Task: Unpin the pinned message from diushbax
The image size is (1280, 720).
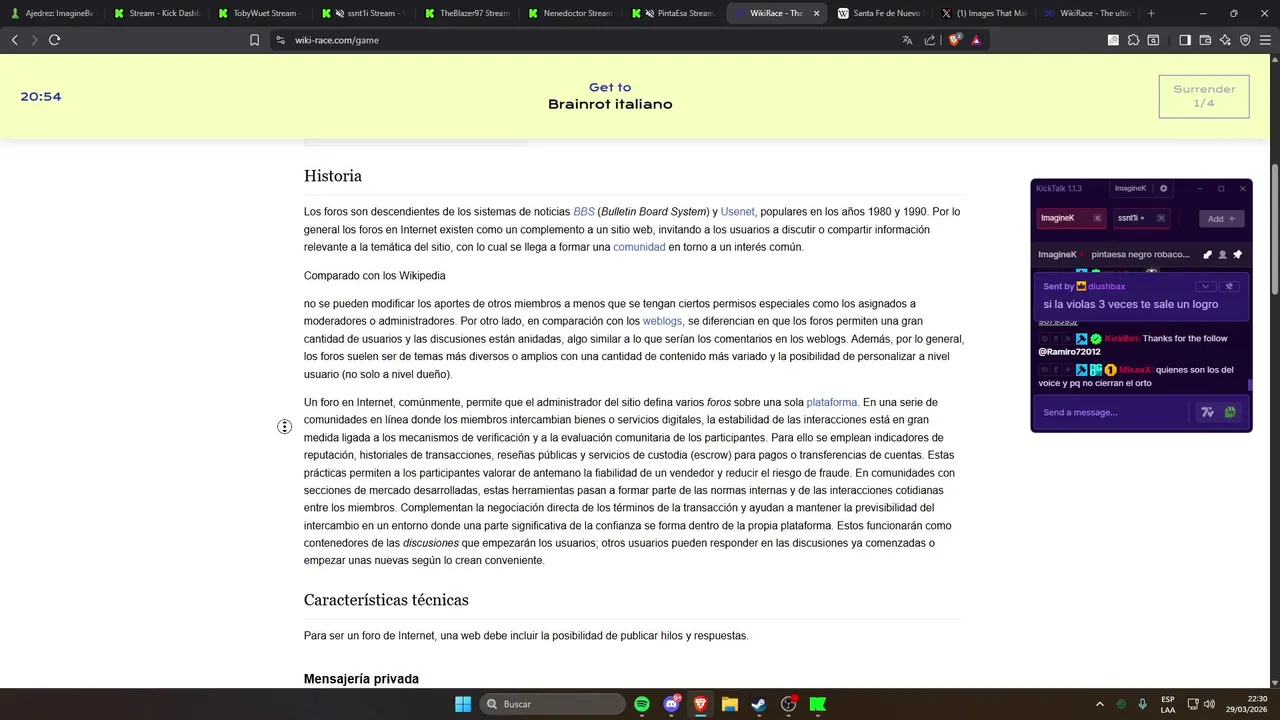Action: coord(1231,286)
